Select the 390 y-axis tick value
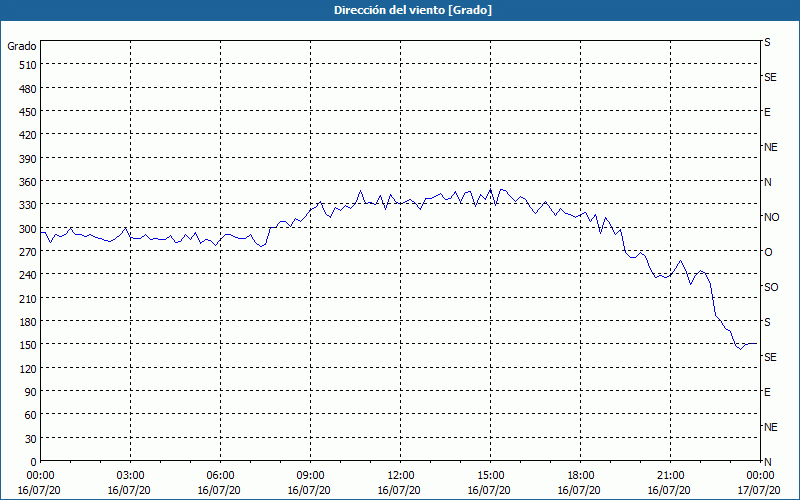The width and height of the screenshot is (800, 500). coord(29,159)
